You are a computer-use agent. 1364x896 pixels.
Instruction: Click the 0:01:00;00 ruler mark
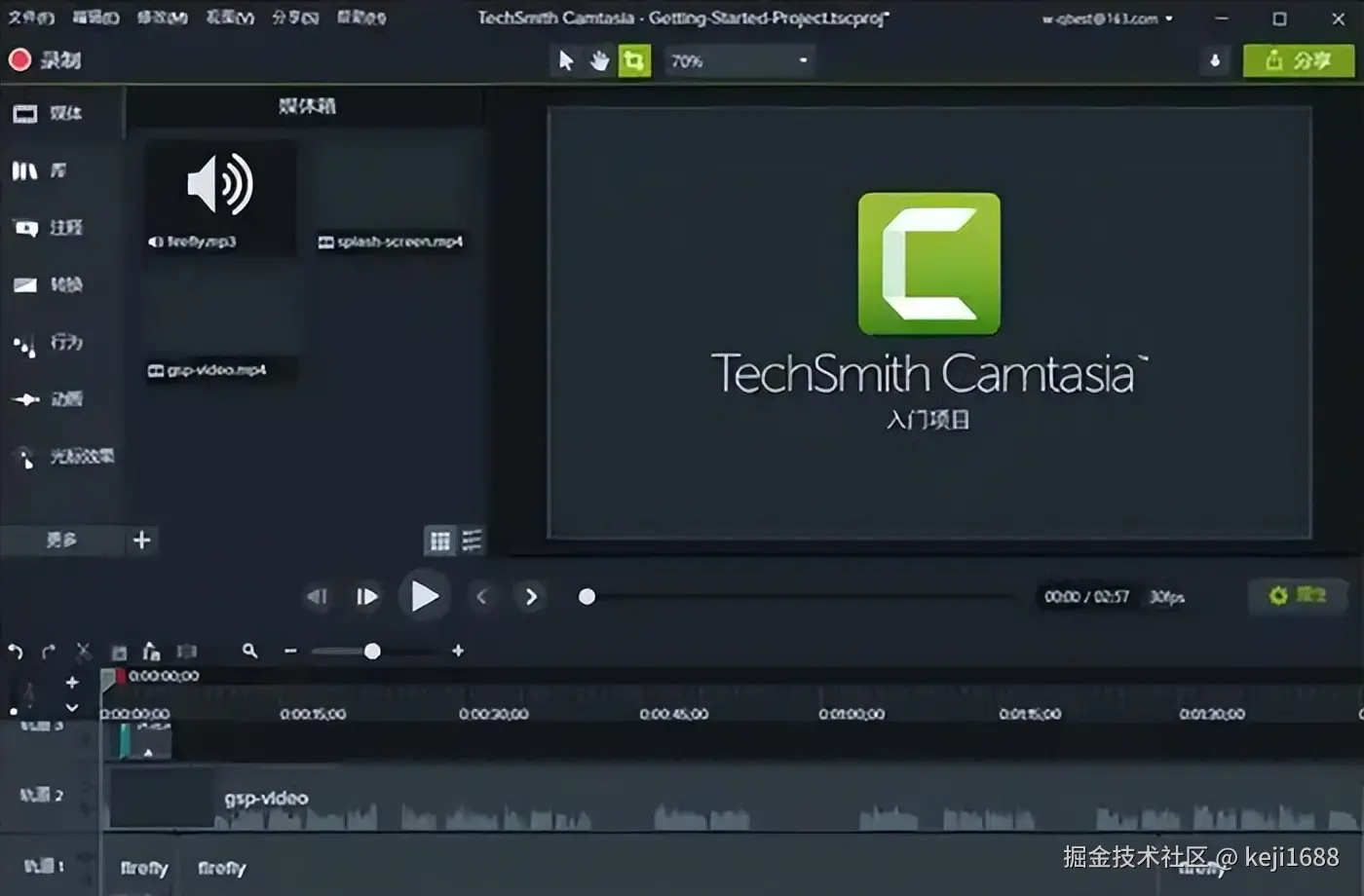pyautogui.click(x=852, y=714)
